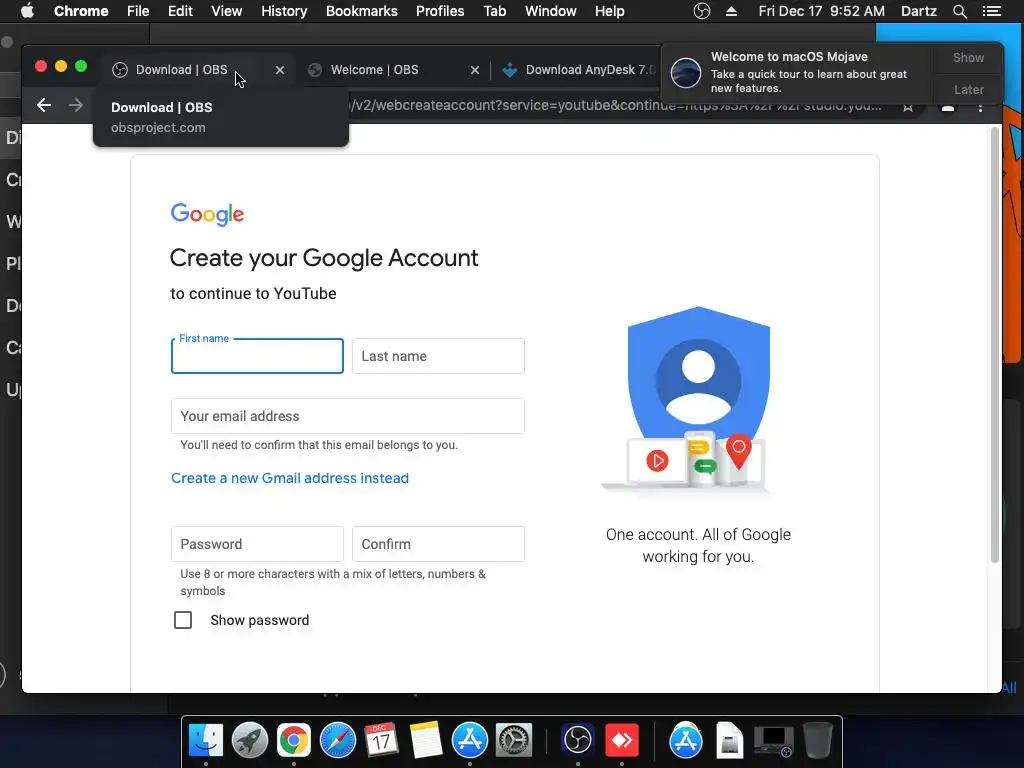Viewport: 1024px width, 768px height.
Task: Open the App Store icon right of AnyDesk
Action: [x=686, y=741]
